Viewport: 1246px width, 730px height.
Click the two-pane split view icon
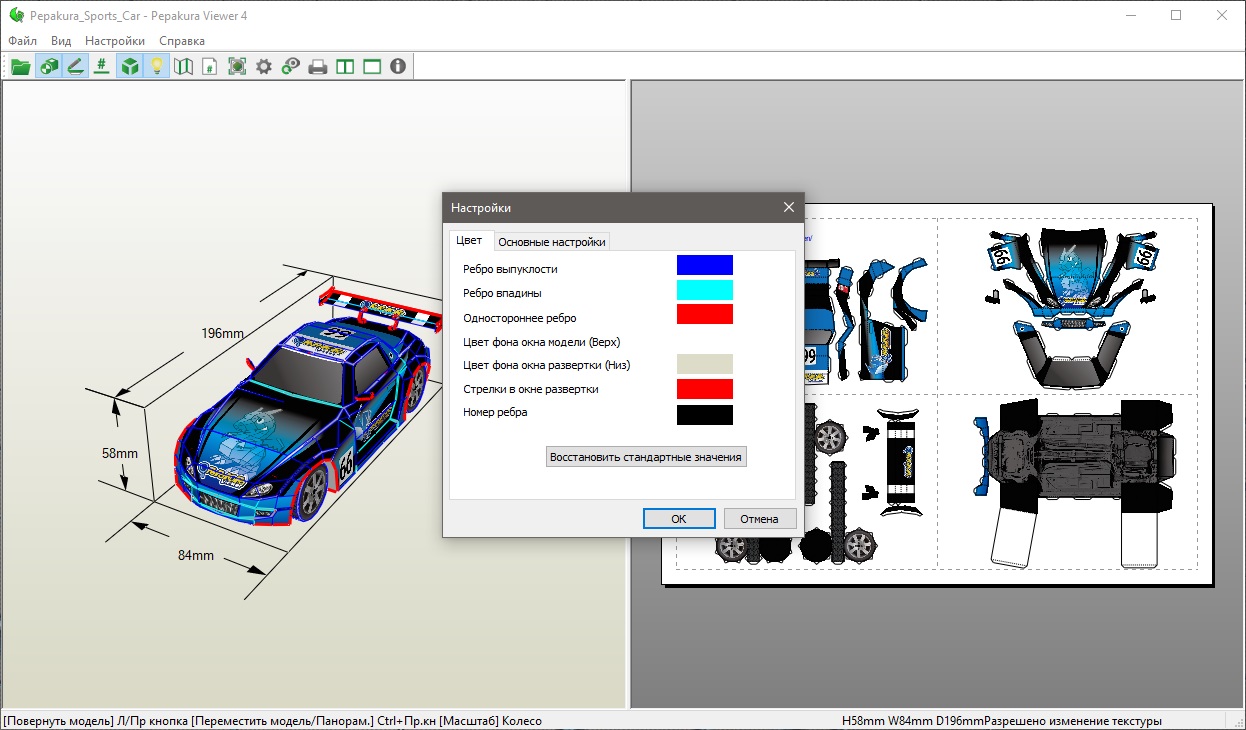coord(345,67)
